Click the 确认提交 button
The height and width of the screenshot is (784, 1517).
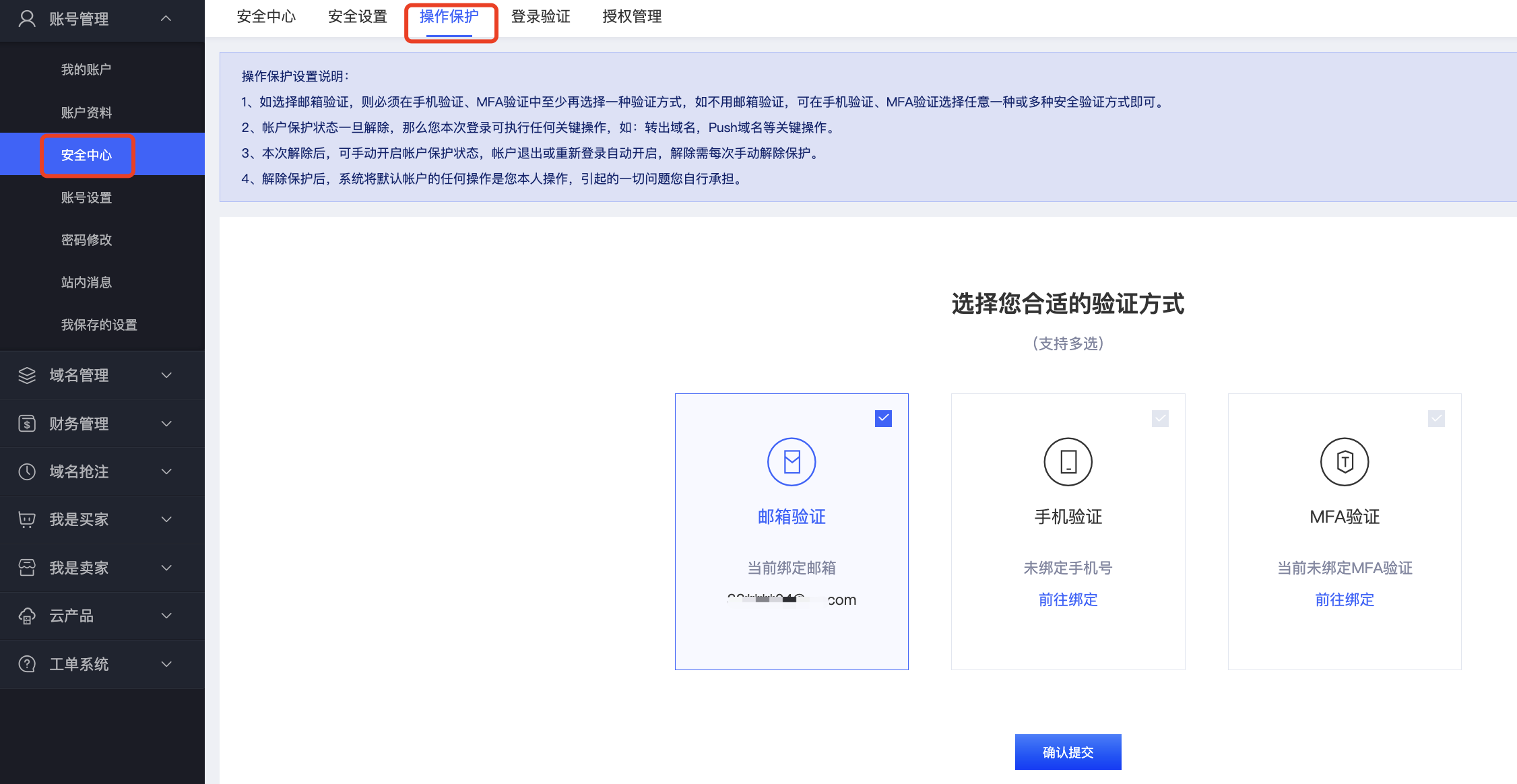click(1068, 752)
